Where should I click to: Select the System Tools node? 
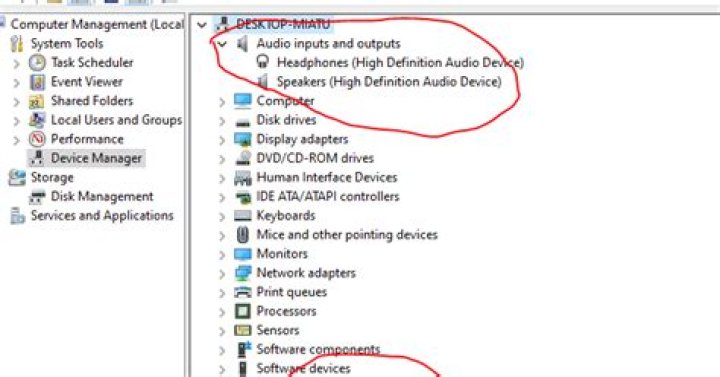point(67,44)
